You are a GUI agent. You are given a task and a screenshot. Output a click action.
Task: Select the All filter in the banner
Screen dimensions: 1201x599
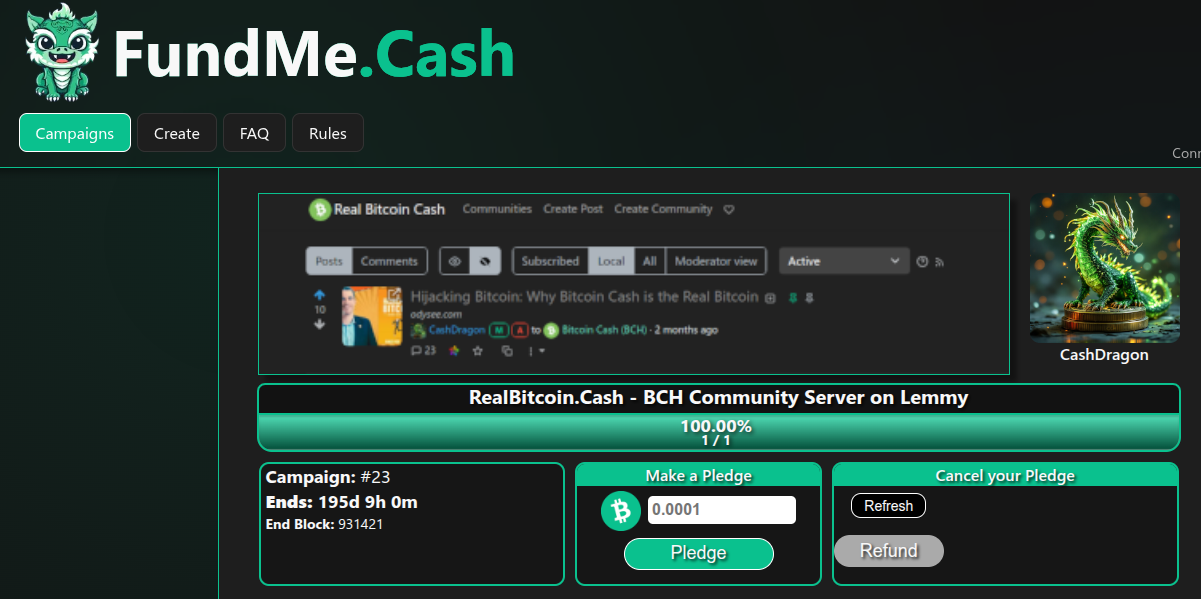[x=650, y=261]
